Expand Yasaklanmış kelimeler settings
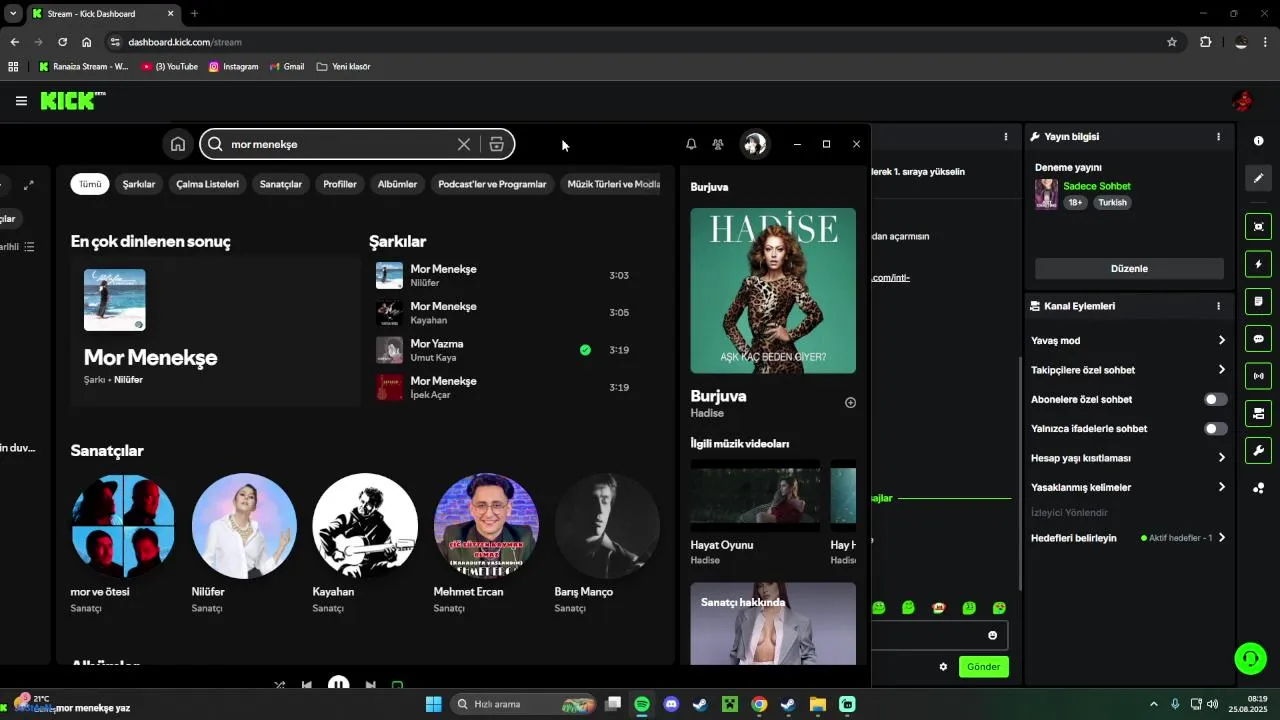The height and width of the screenshot is (720, 1280). click(1127, 488)
